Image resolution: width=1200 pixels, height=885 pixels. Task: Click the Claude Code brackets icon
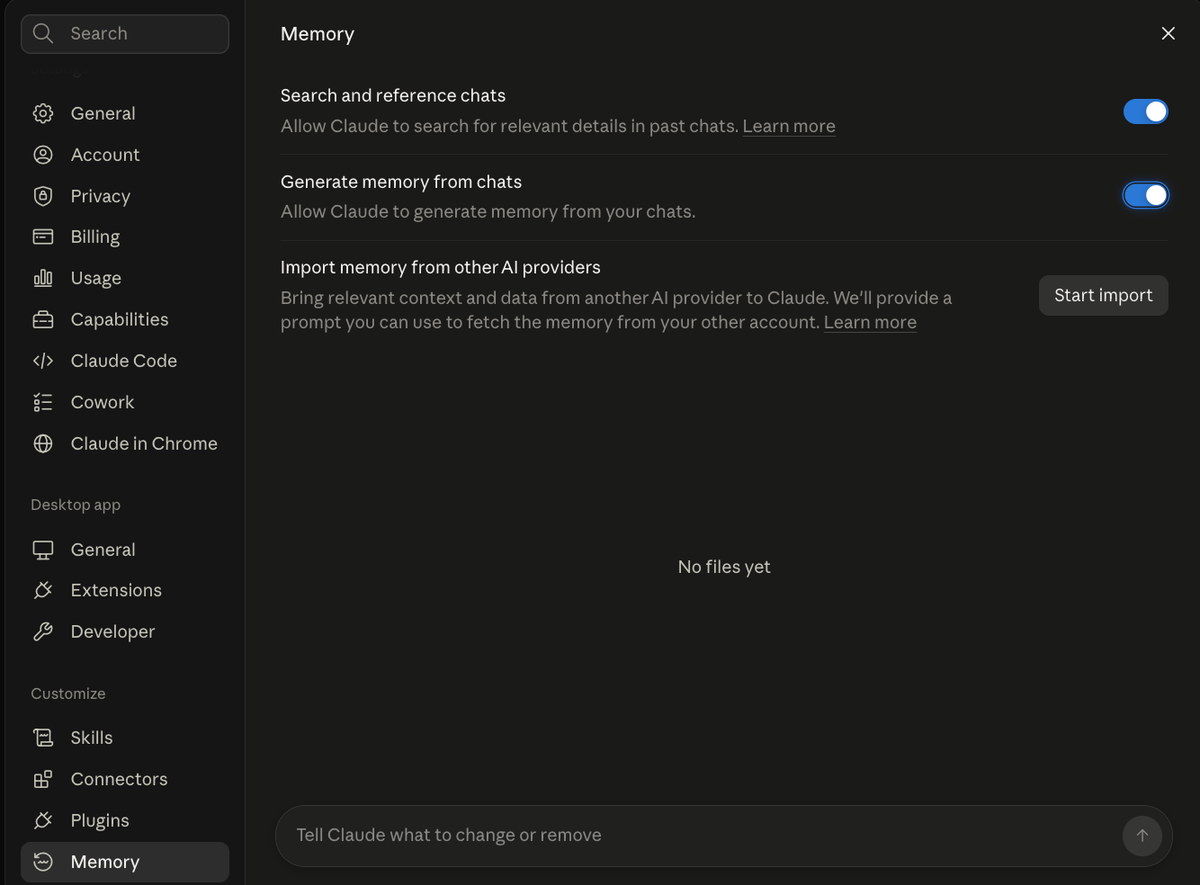click(x=43, y=361)
